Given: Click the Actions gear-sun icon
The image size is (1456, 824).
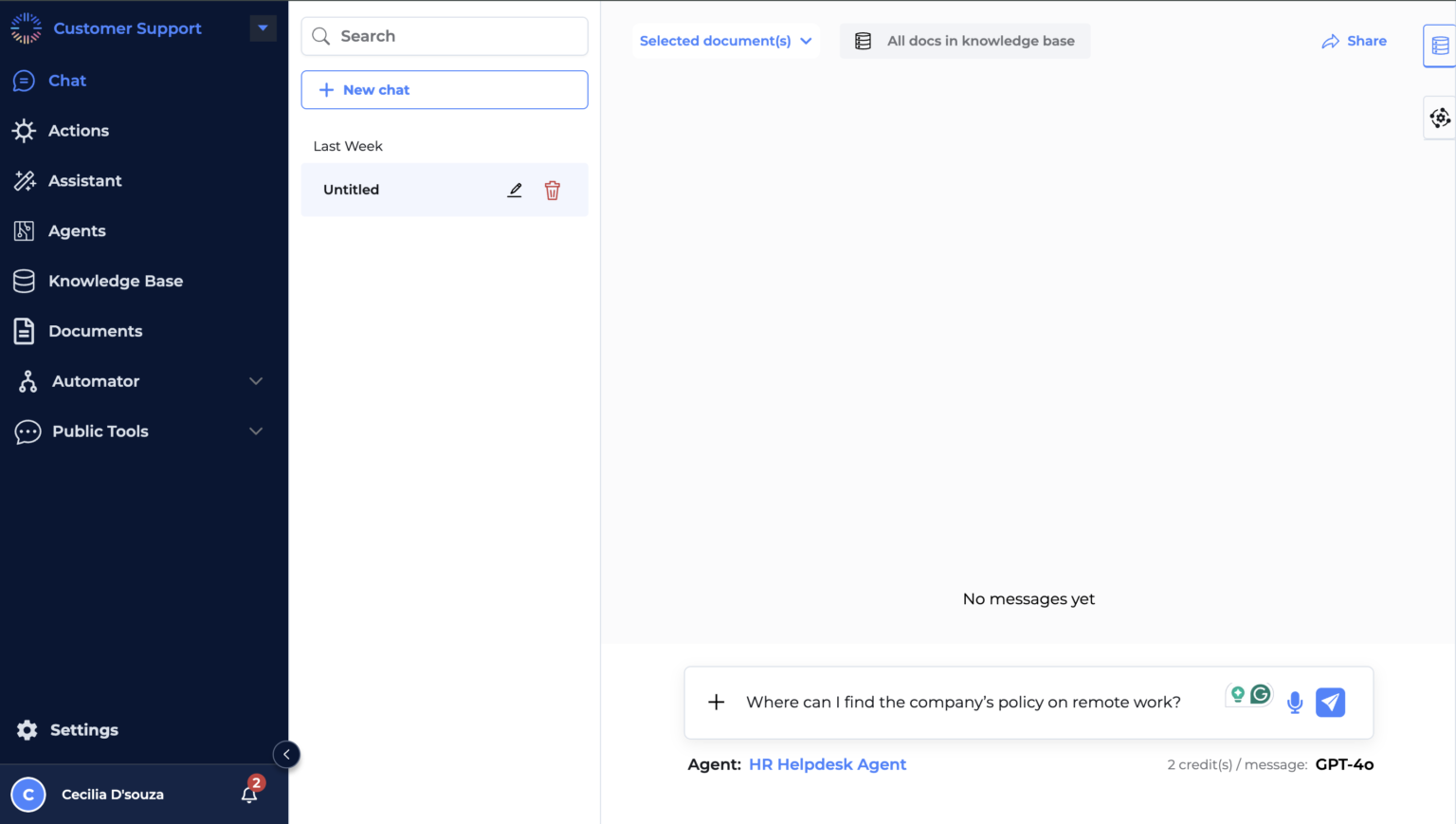Looking at the screenshot, I should tap(25, 131).
